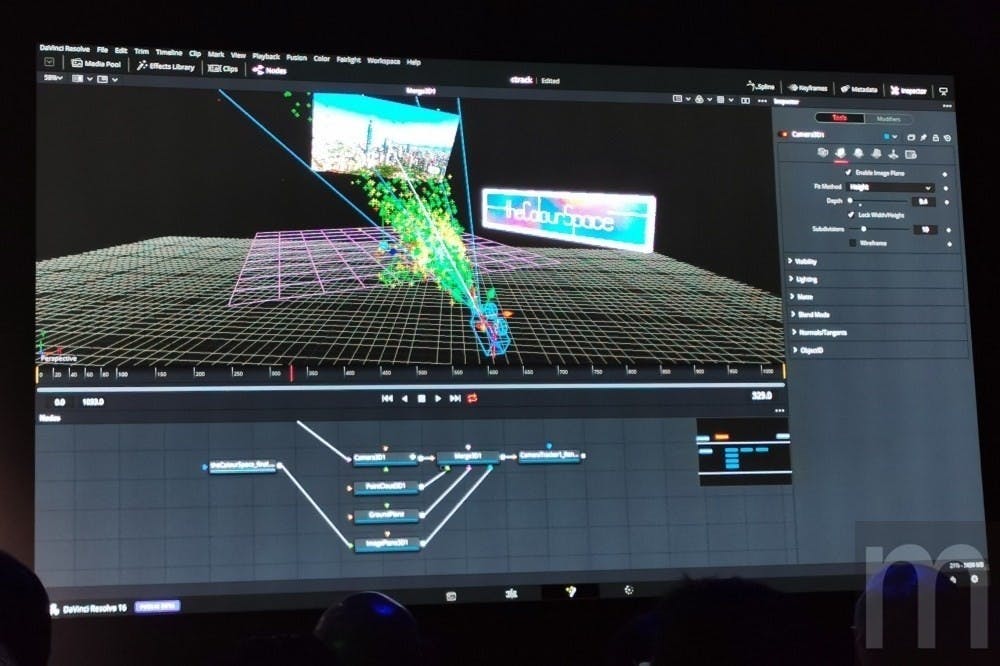Toggle keyframe diamond beside Fit Method
1000x666 pixels.
coord(946,188)
